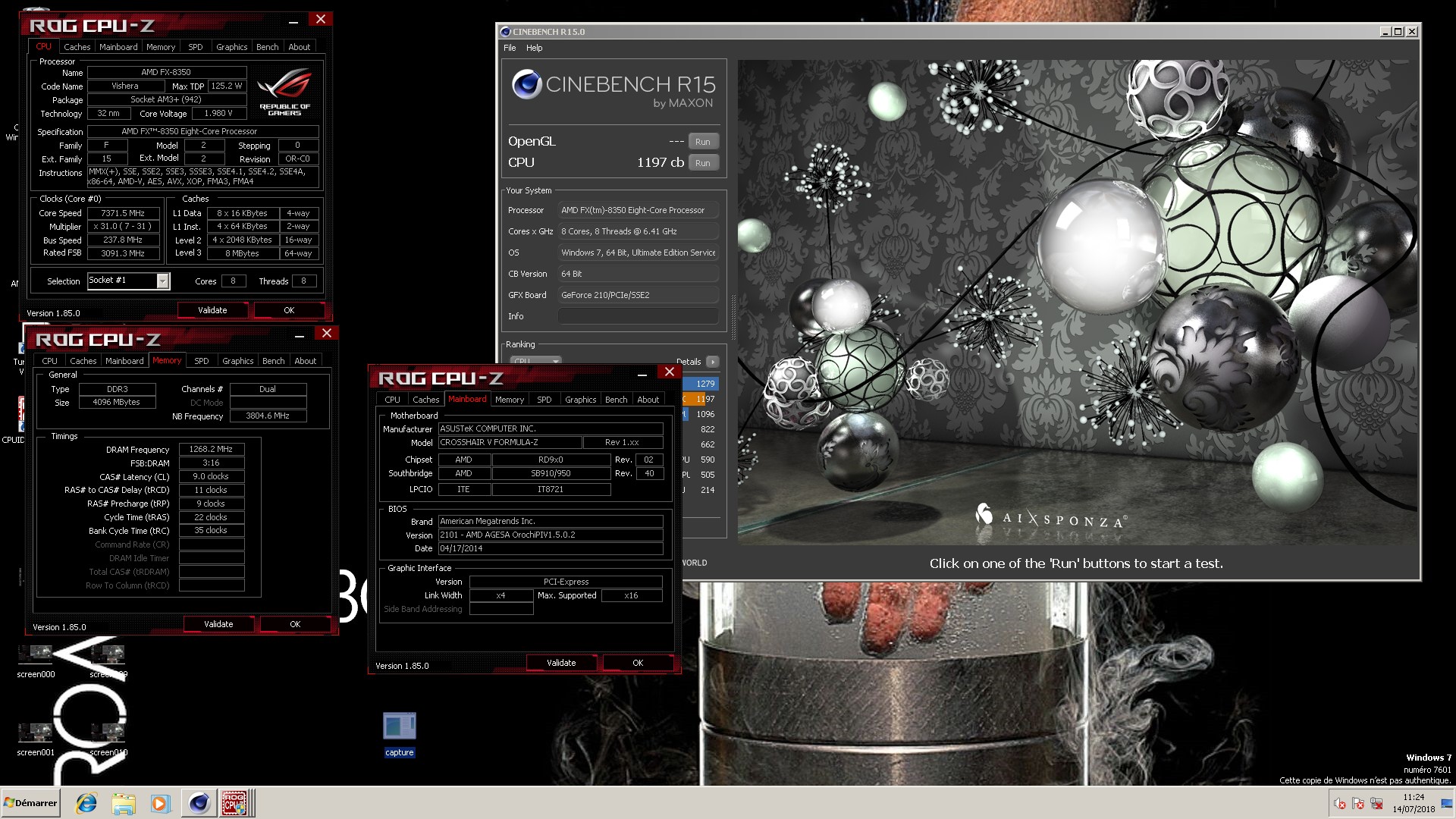Open Bench tab in Memory CPU-Z window
This screenshot has height=819, width=1456.
point(274,361)
